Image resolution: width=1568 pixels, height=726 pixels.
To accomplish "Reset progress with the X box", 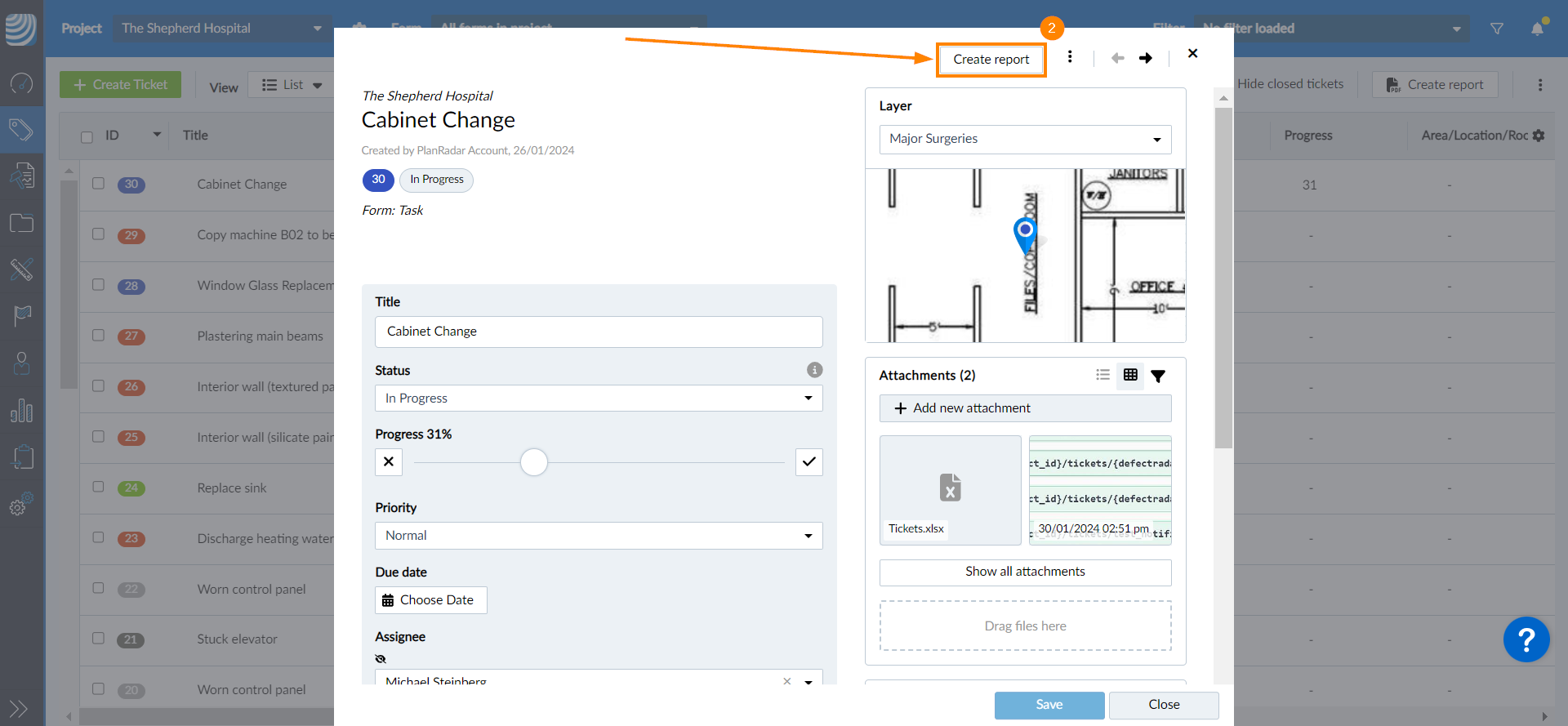I will [389, 462].
